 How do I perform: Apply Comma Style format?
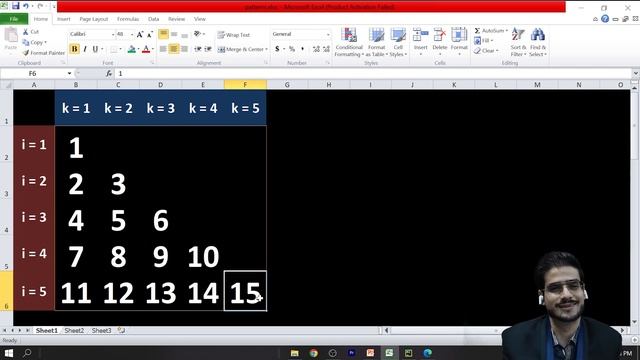302,49
